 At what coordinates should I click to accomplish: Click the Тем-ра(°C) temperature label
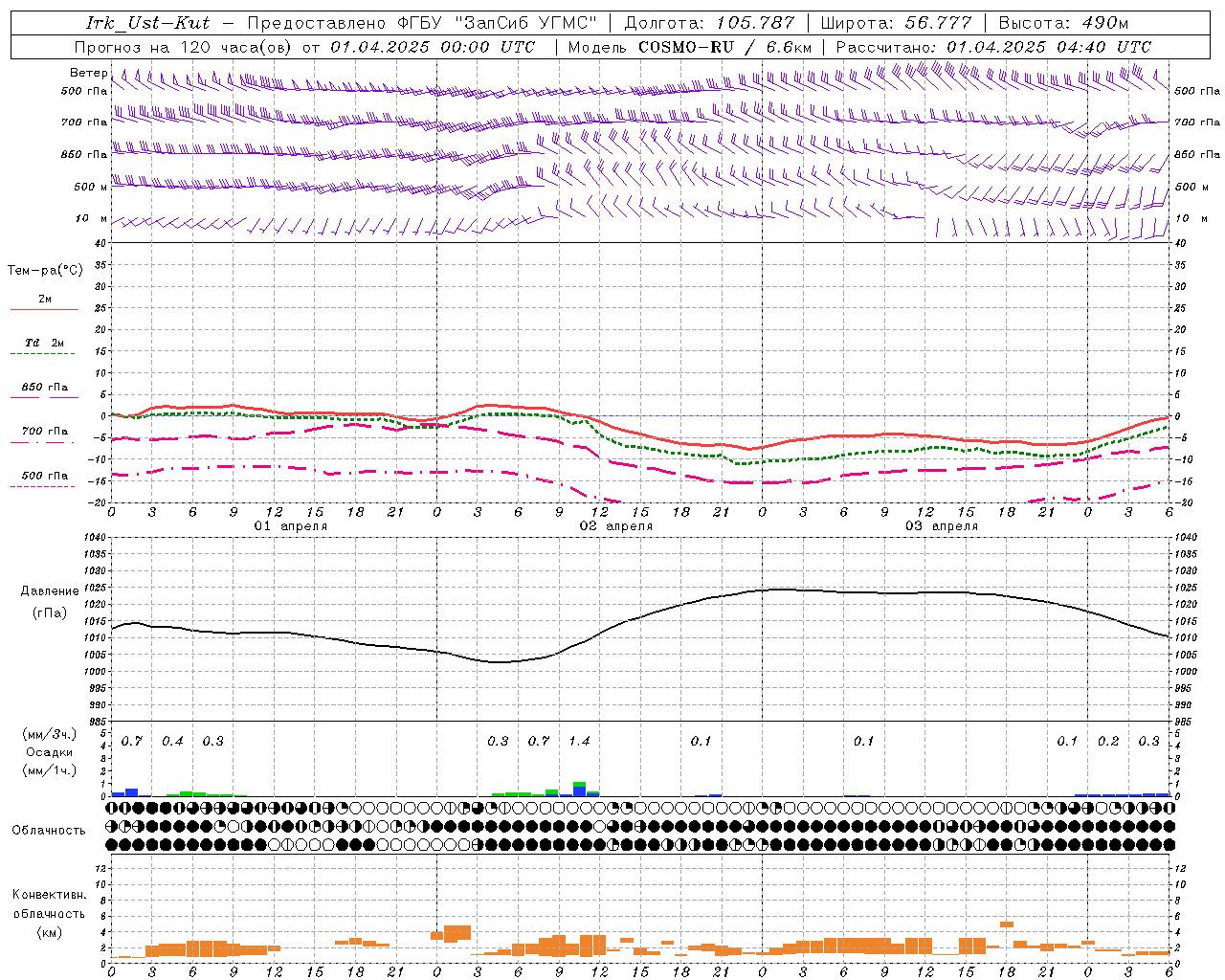tap(45, 270)
